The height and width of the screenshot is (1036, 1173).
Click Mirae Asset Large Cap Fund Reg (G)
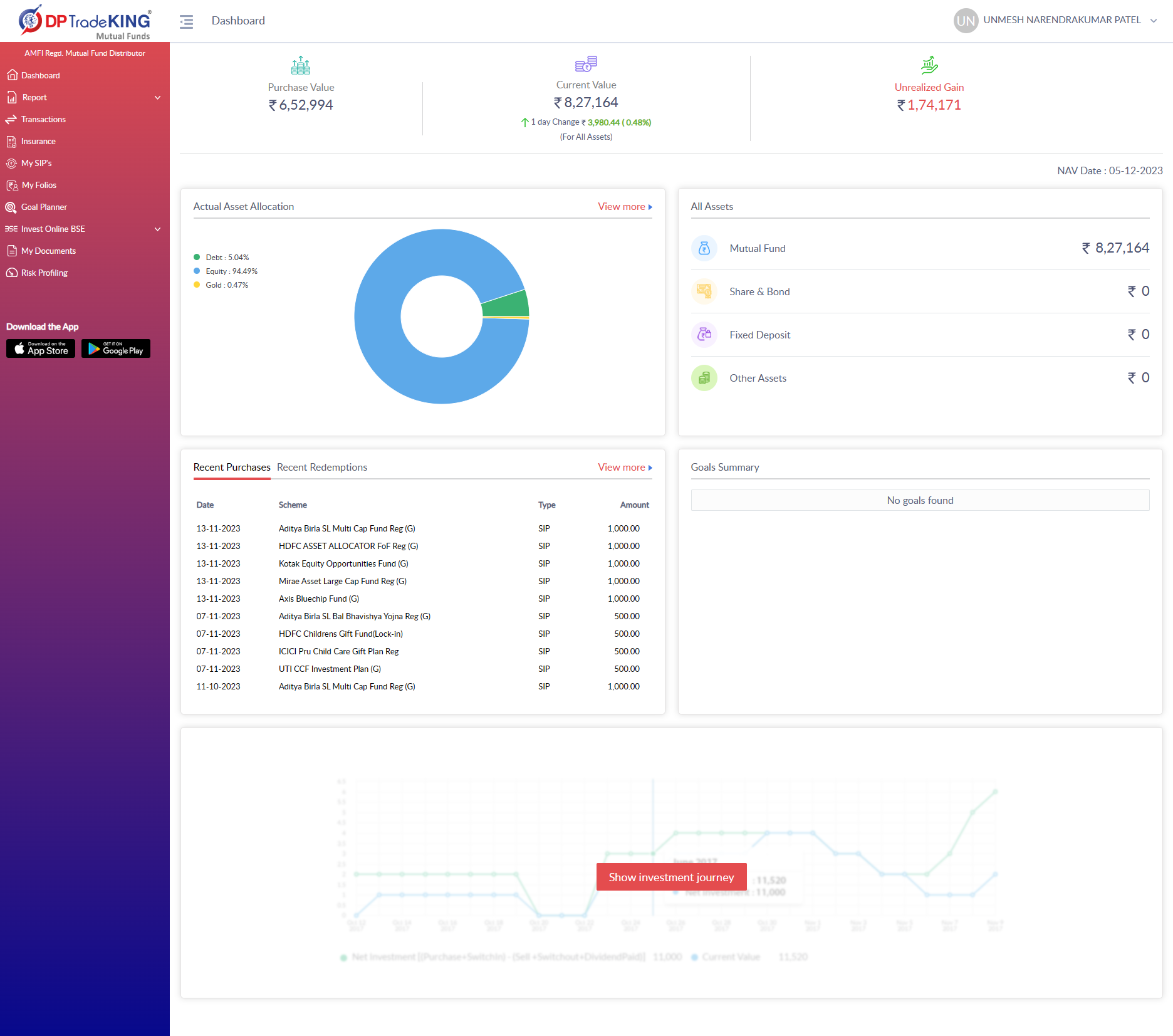pyautogui.click(x=343, y=581)
